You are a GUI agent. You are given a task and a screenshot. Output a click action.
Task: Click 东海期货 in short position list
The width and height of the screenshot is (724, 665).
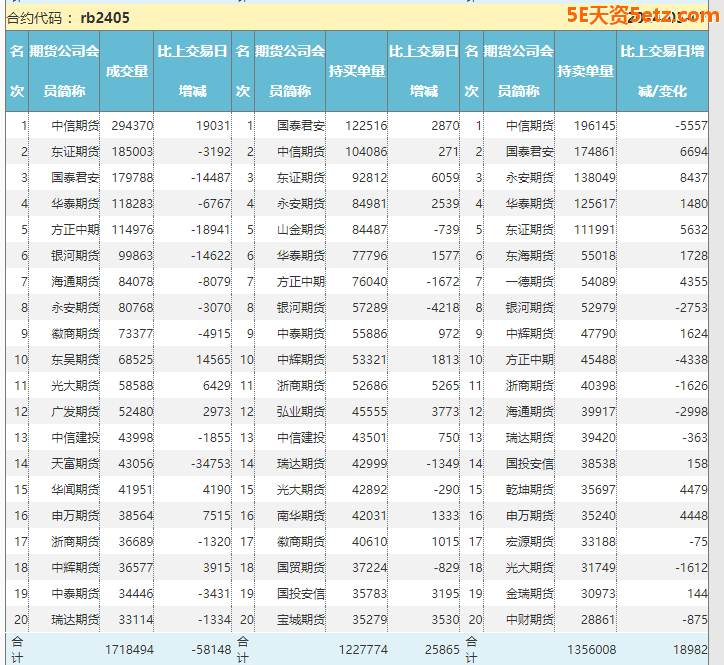[x=529, y=256]
